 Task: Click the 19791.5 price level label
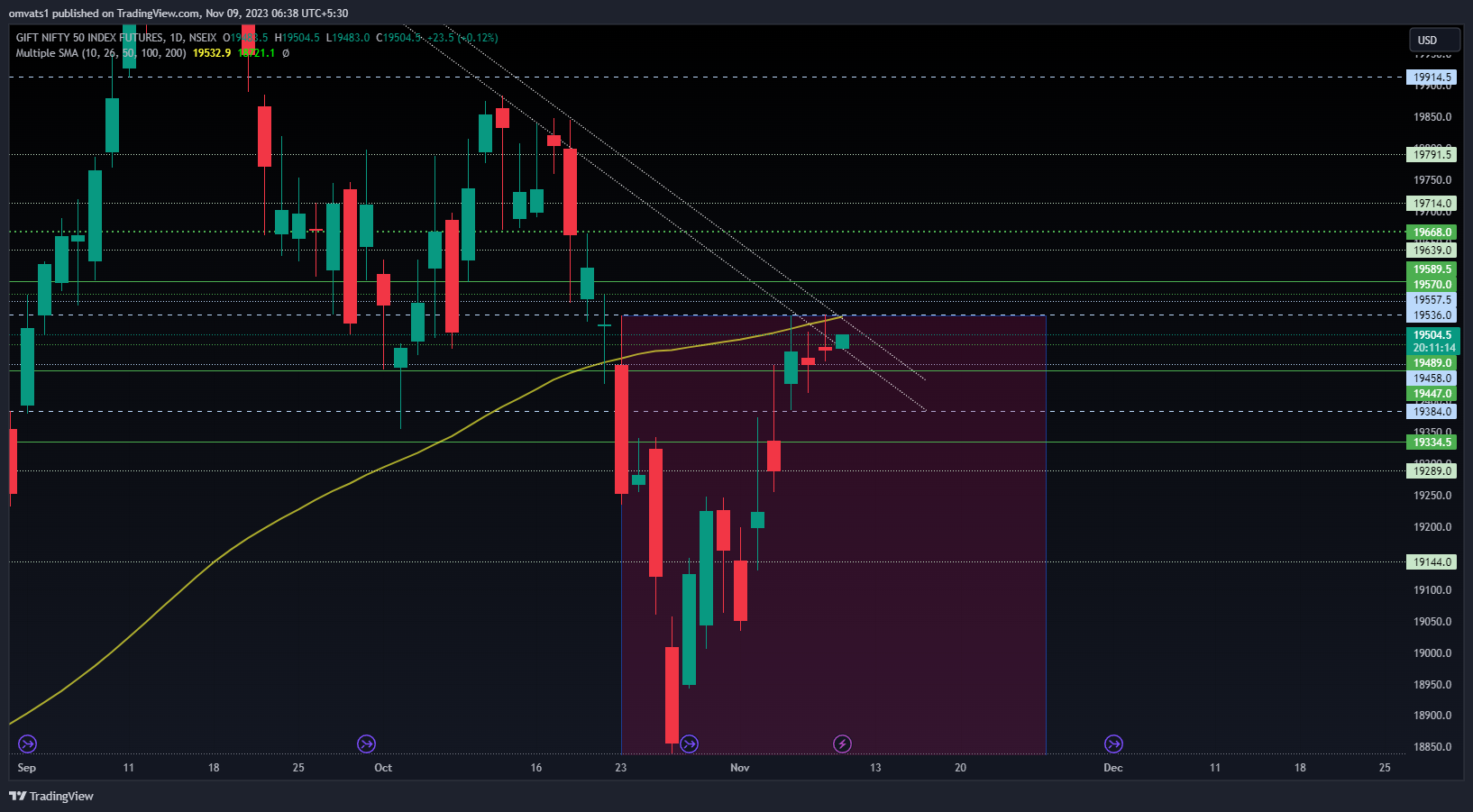(x=1432, y=155)
